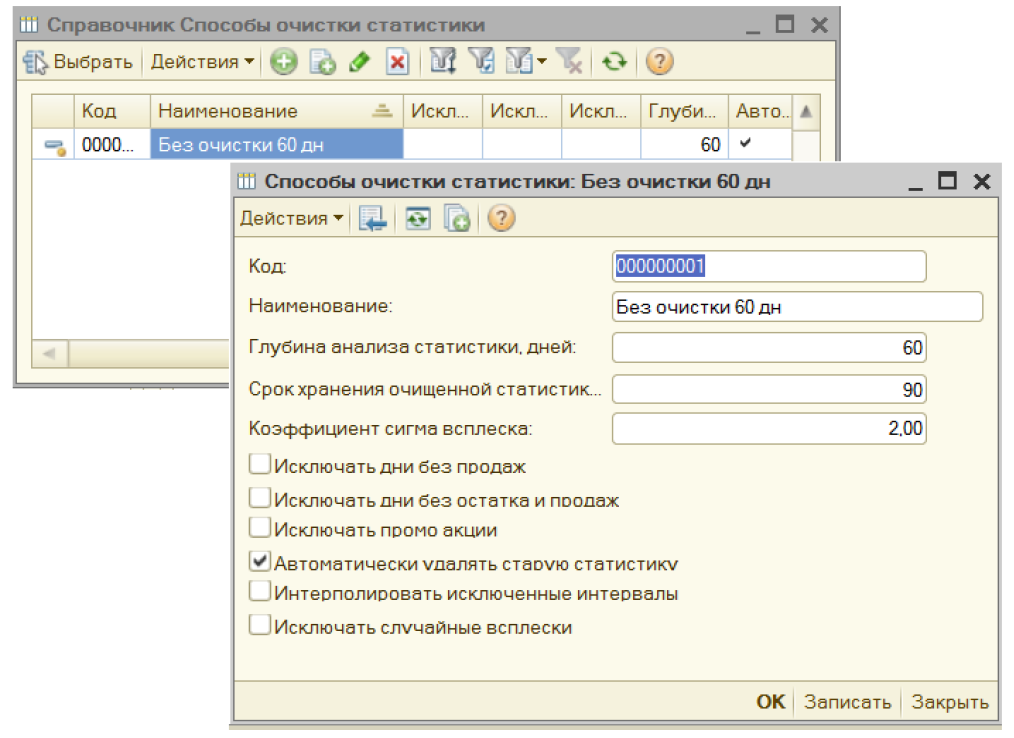Screen dimensions: 1014x738
Task: Open Help in the list window toolbar
Action: (658, 62)
